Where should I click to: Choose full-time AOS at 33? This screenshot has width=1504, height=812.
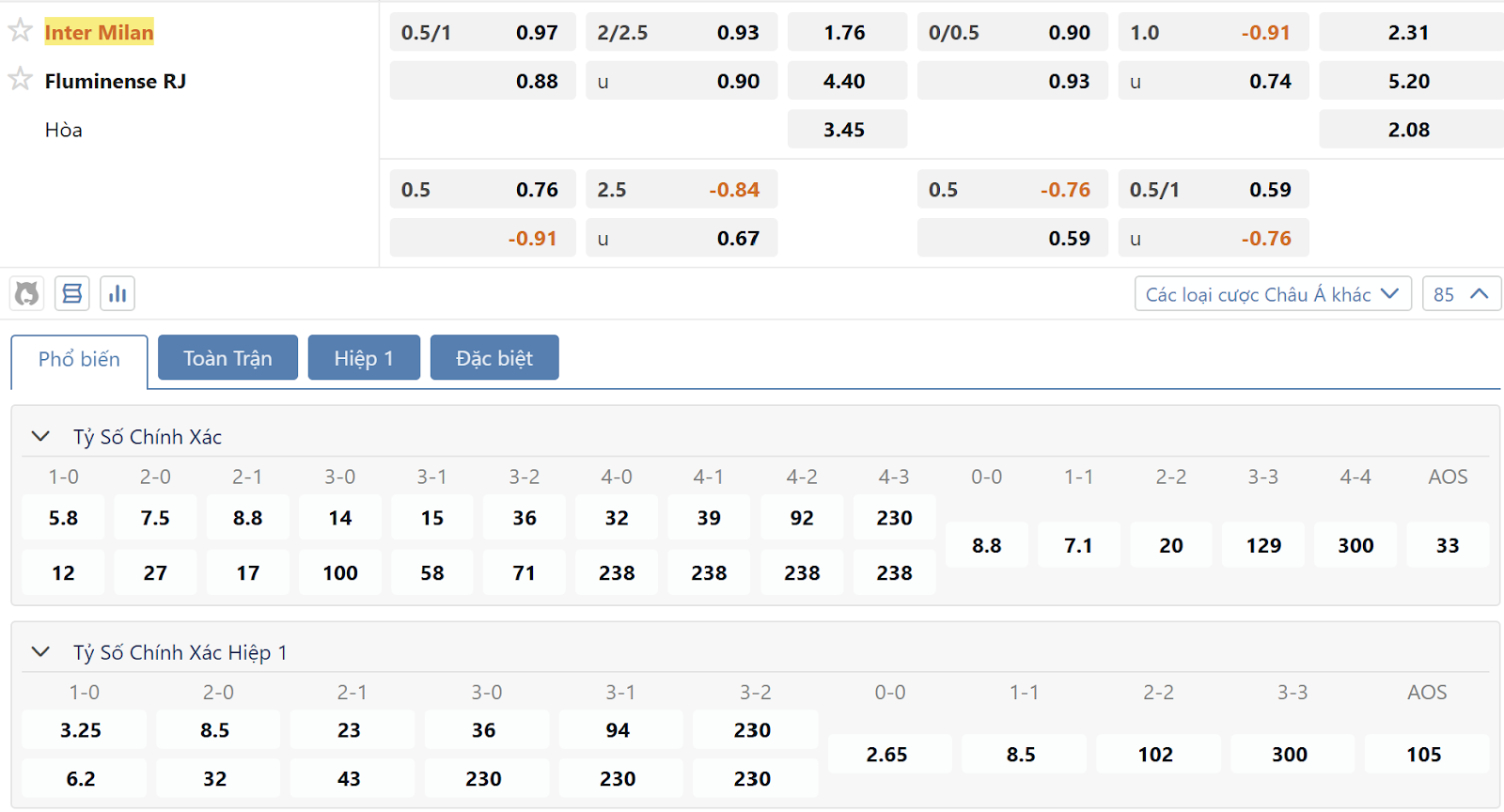1448,545
